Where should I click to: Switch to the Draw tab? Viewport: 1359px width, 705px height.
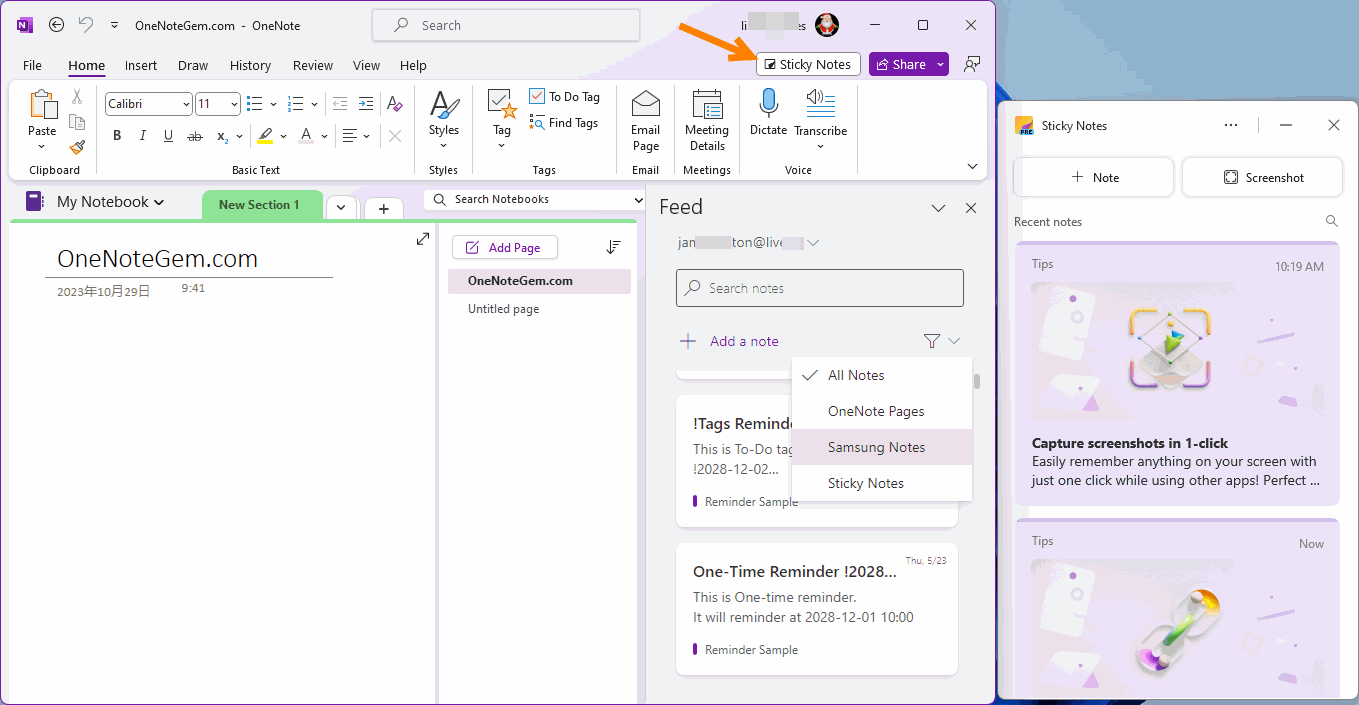coord(193,65)
